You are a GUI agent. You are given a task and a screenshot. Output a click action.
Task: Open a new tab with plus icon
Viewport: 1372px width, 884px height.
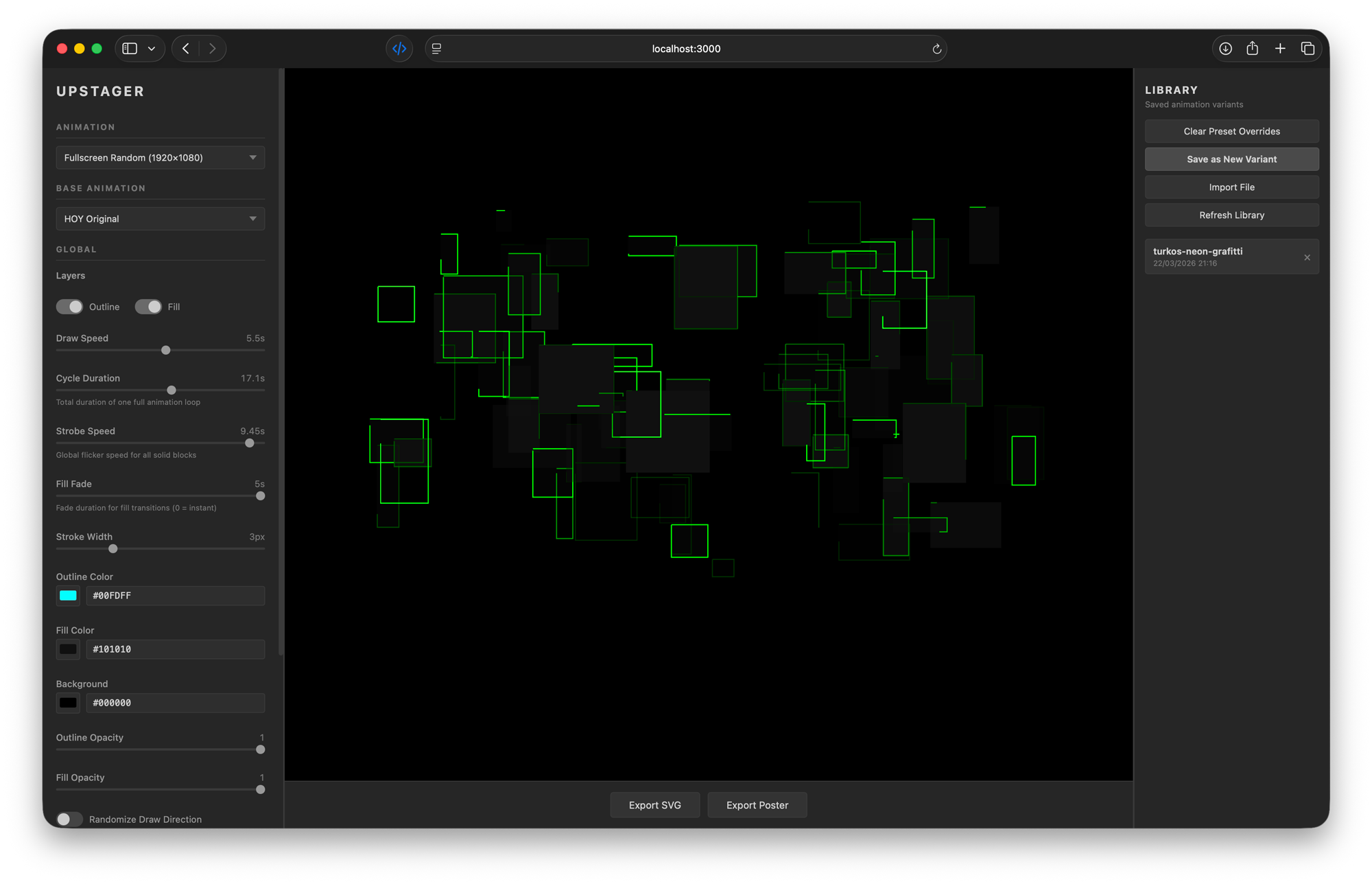(x=1280, y=49)
